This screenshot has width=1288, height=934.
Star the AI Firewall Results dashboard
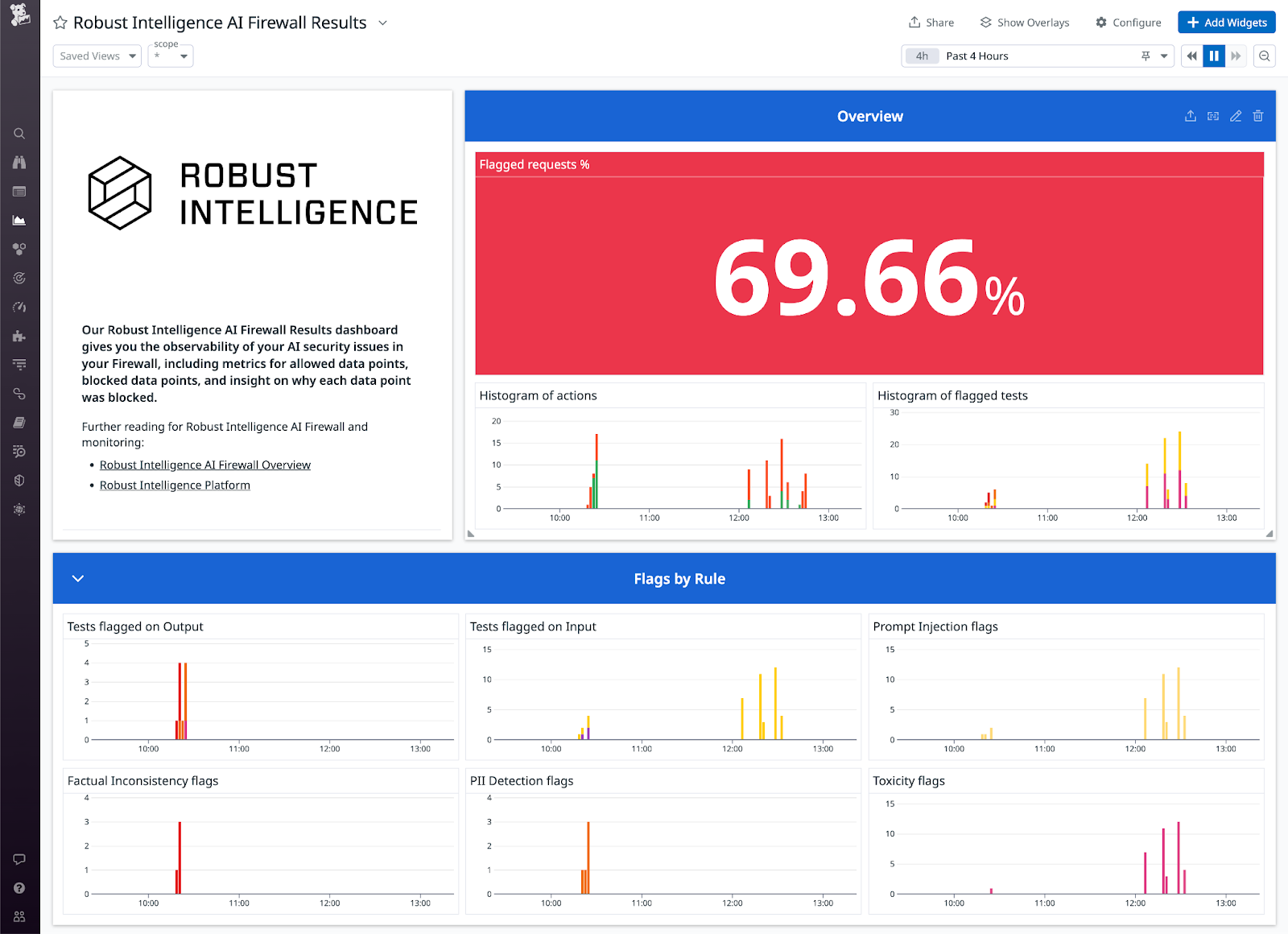[x=60, y=23]
